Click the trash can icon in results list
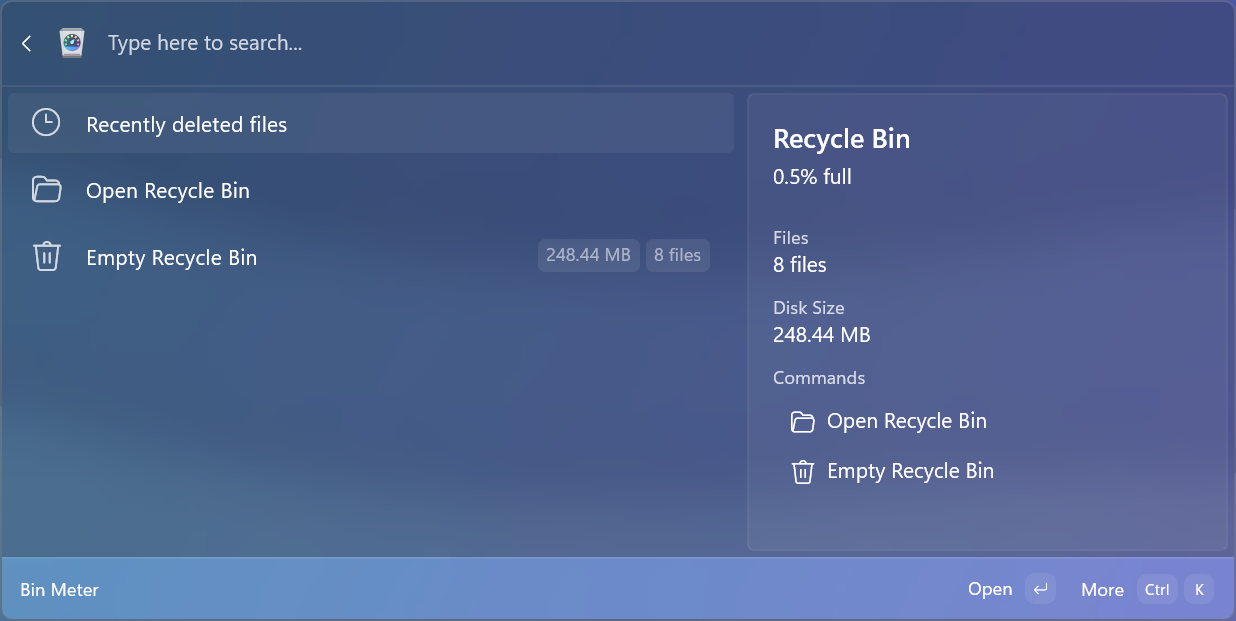The width and height of the screenshot is (1236, 621). [x=47, y=257]
